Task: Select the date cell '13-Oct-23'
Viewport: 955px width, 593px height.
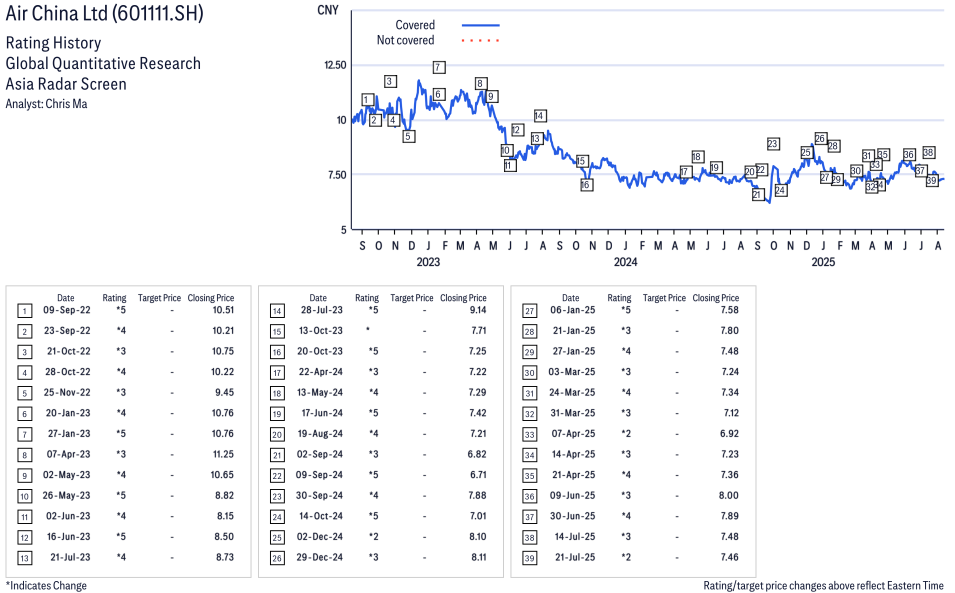Action: click(320, 331)
